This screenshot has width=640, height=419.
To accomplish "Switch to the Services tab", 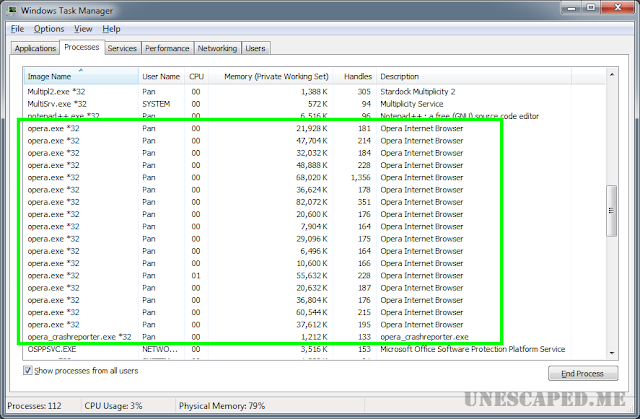I will (122, 48).
